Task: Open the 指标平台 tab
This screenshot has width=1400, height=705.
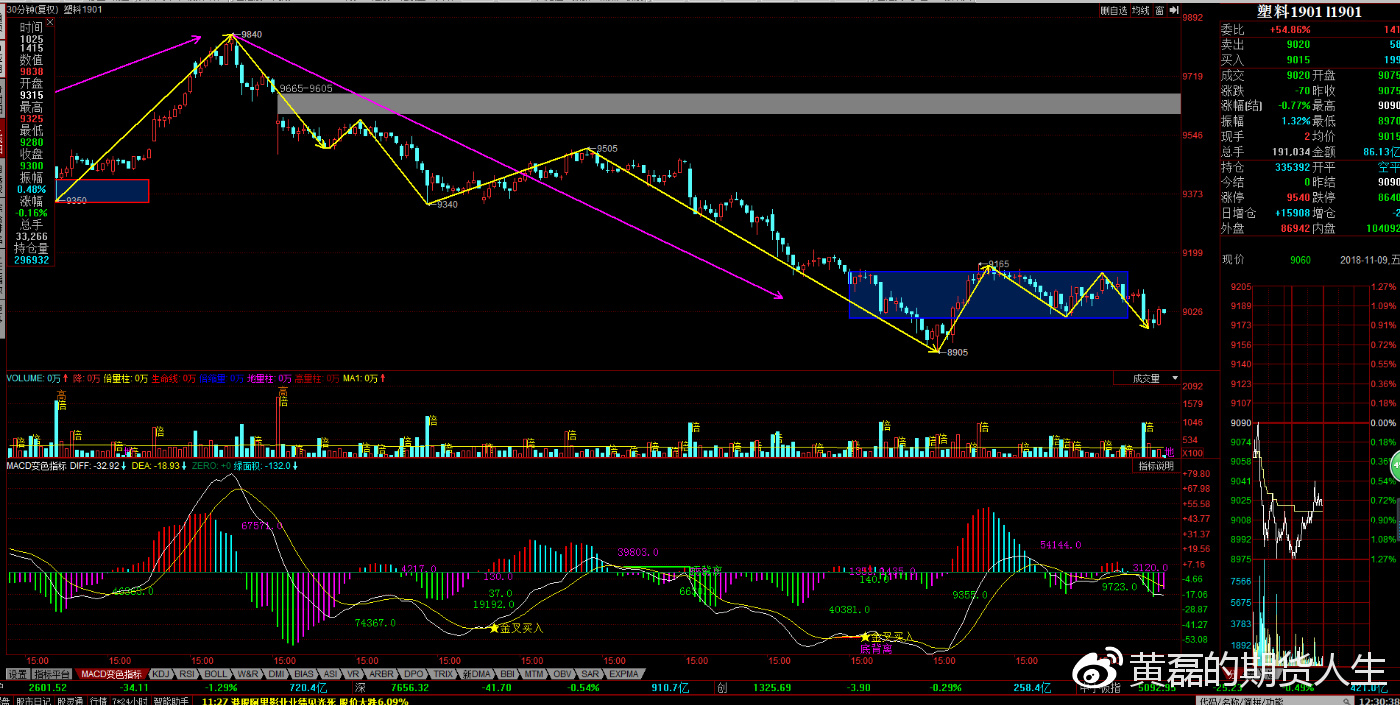Action: coord(52,674)
